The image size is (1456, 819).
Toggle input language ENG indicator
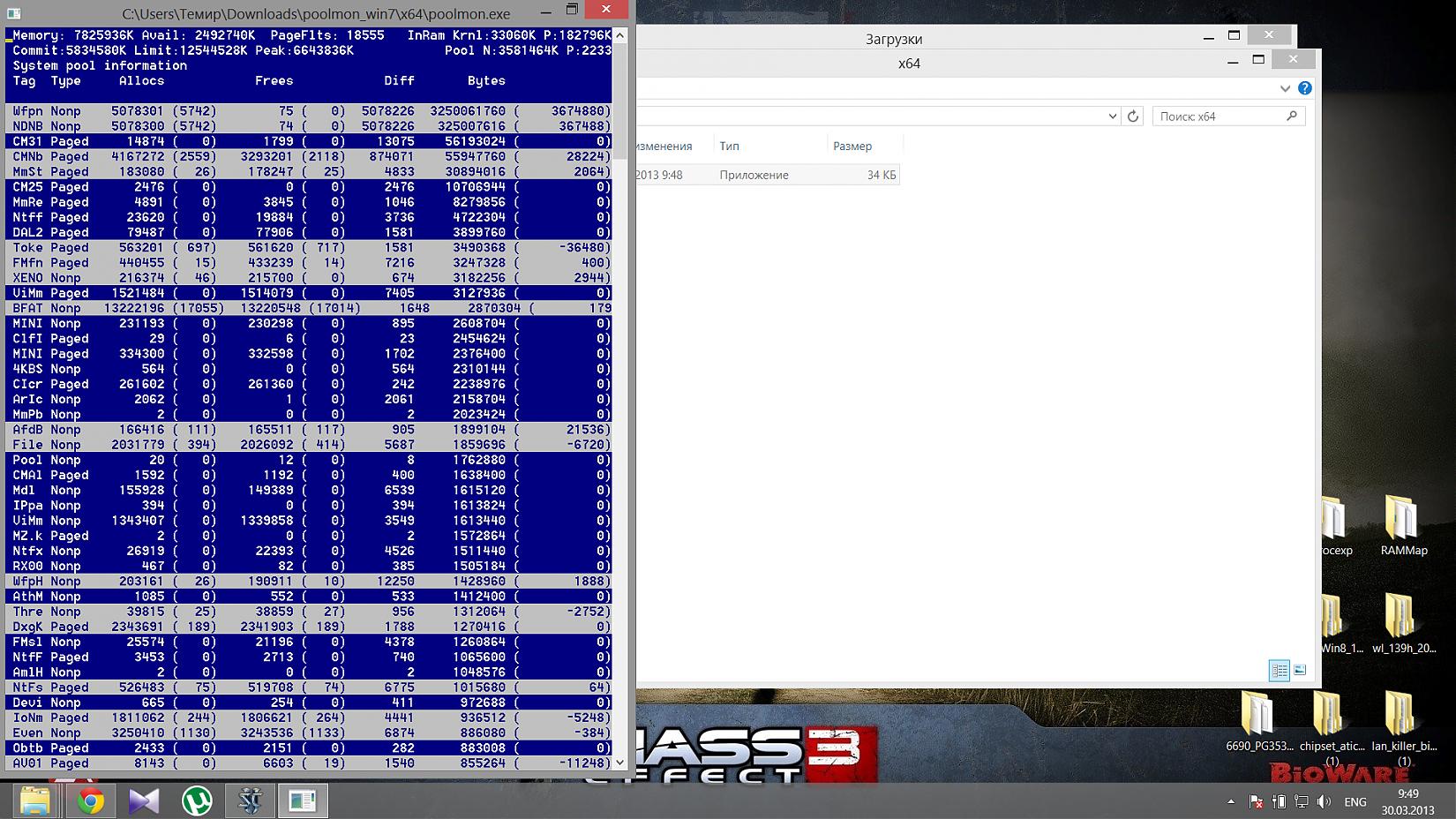coord(1355,801)
